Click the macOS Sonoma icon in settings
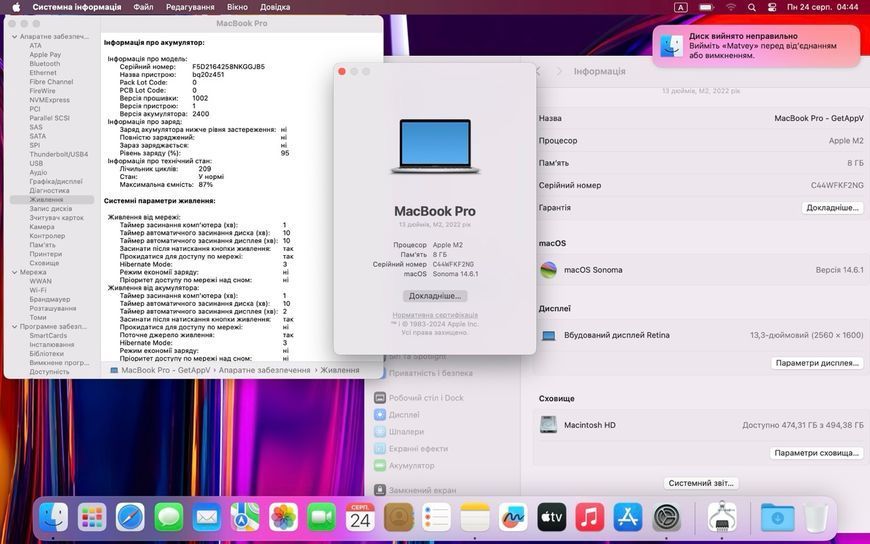 coord(548,270)
